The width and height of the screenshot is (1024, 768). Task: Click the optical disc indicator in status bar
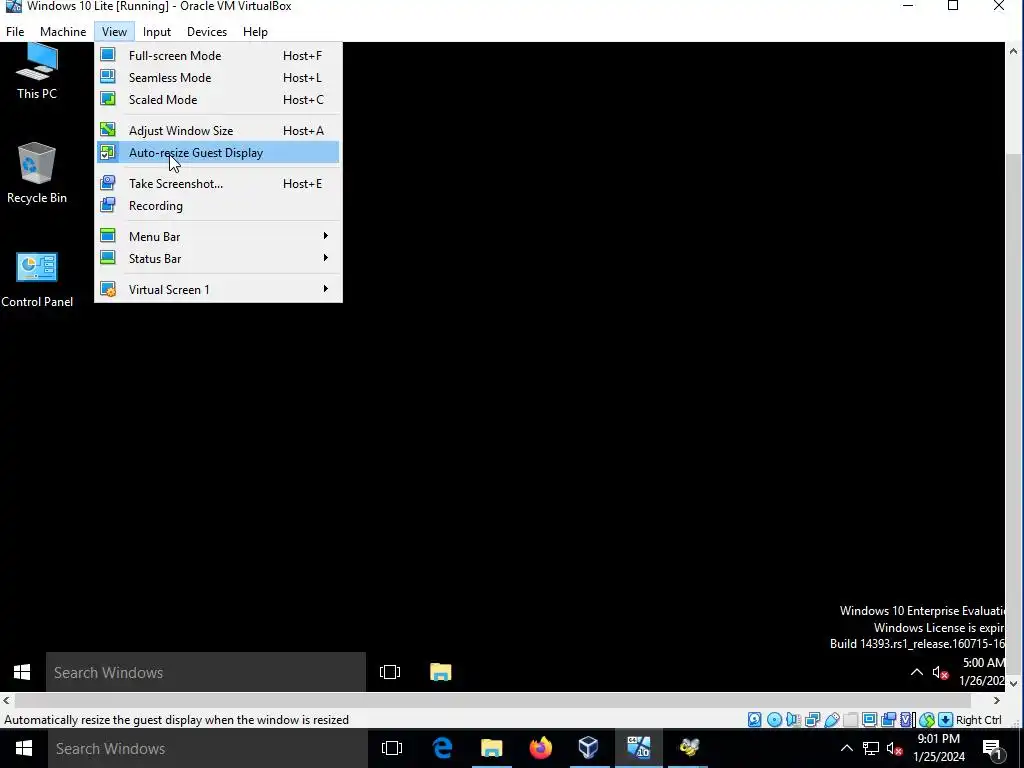pos(775,720)
